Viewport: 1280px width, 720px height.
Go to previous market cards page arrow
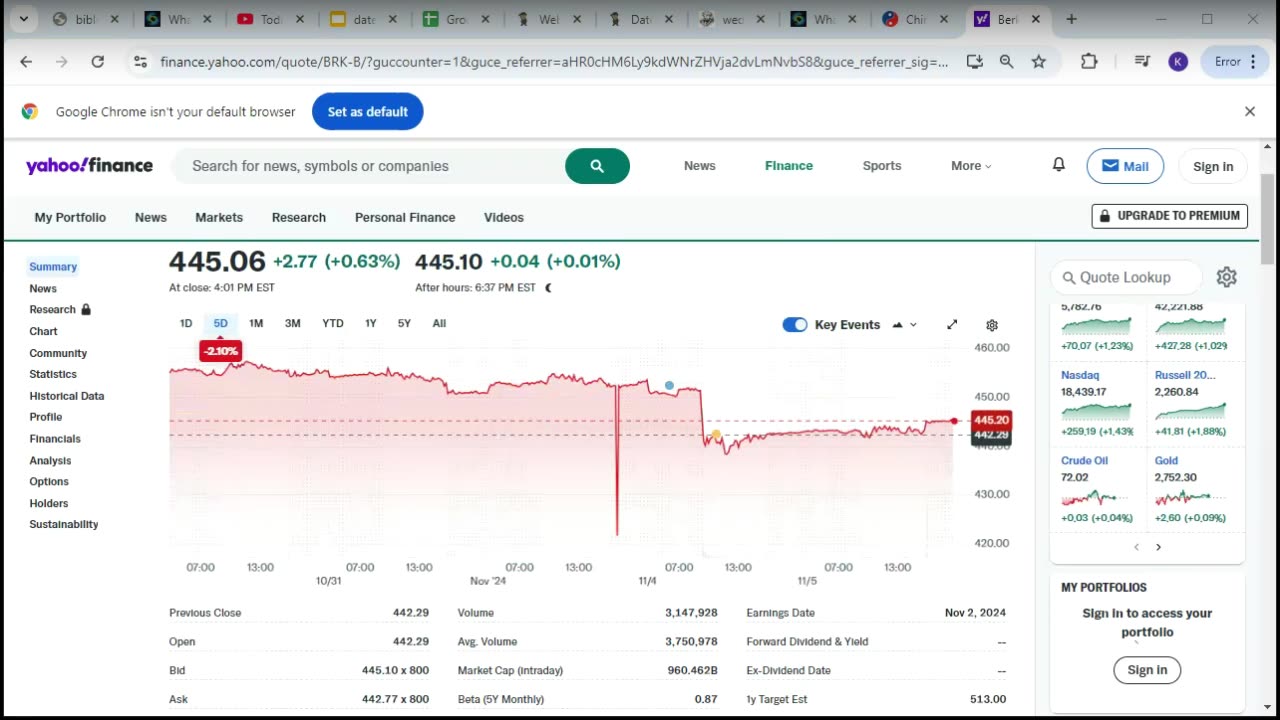coord(1136,547)
